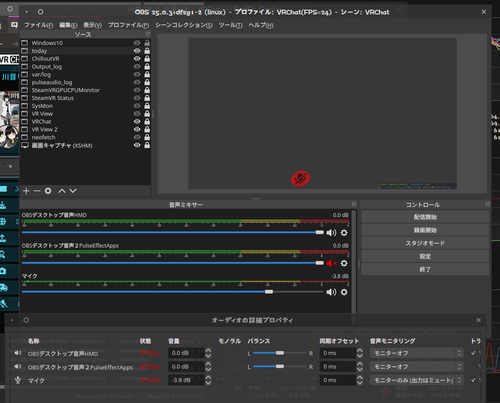
Task: Add a new source with the plus icon
Action: (x=26, y=191)
